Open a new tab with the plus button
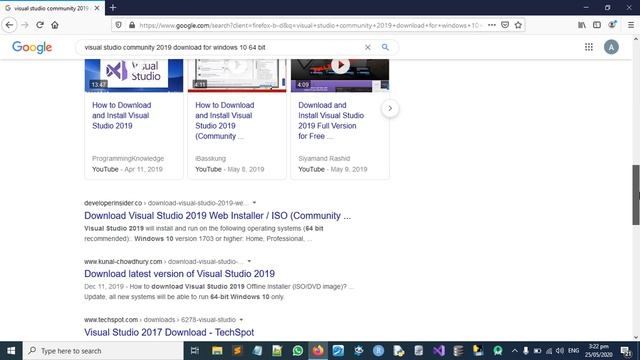Image resolution: width=640 pixels, height=360 pixels. [113, 7]
